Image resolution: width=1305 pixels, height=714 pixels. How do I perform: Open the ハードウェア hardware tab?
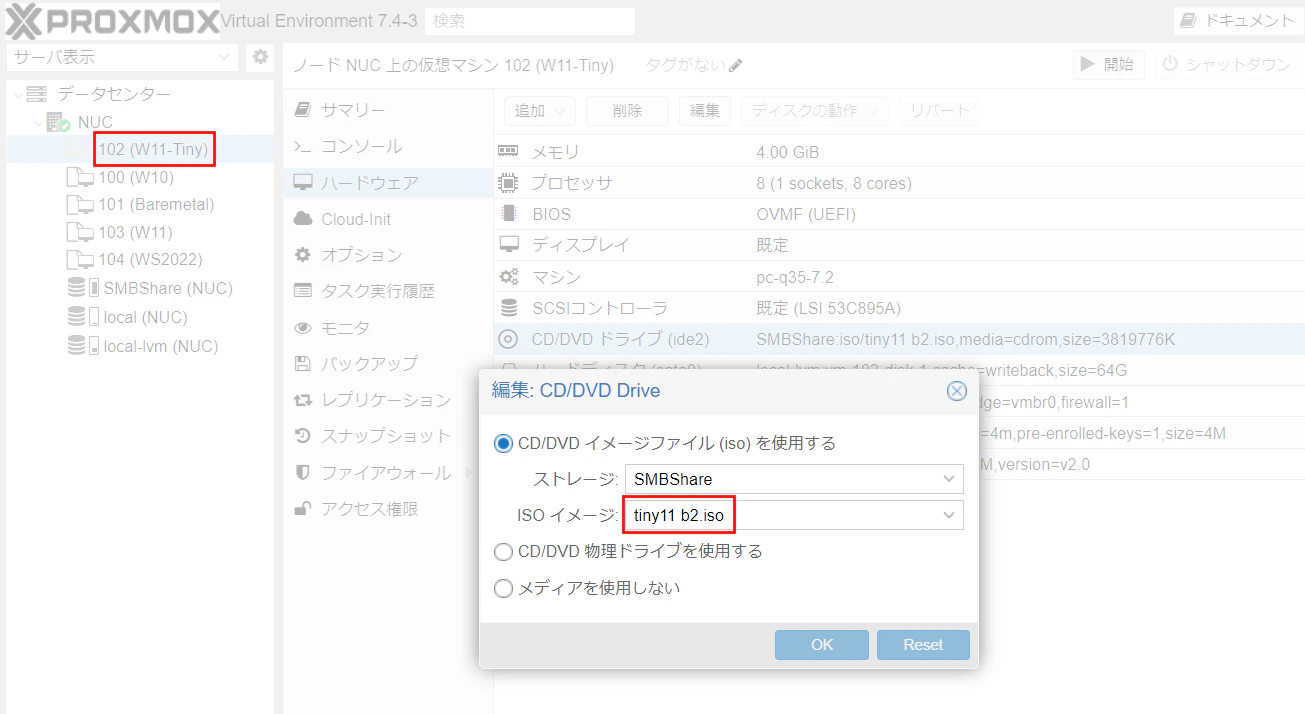pos(388,182)
